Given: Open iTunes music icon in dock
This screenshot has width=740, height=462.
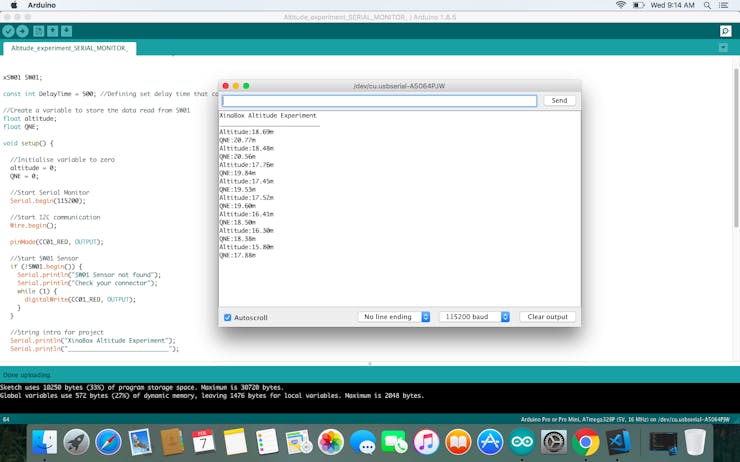Looking at the screenshot, I should click(426, 442).
